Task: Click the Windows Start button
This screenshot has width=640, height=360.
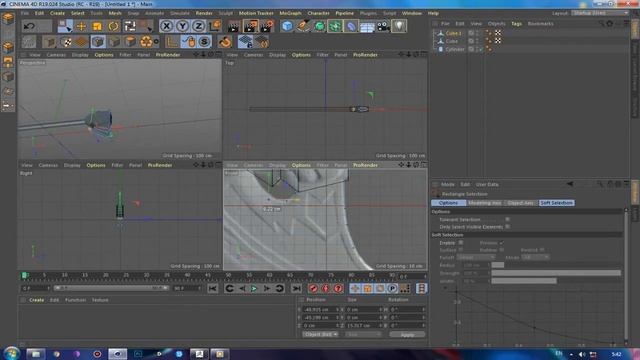Action: tap(11, 353)
